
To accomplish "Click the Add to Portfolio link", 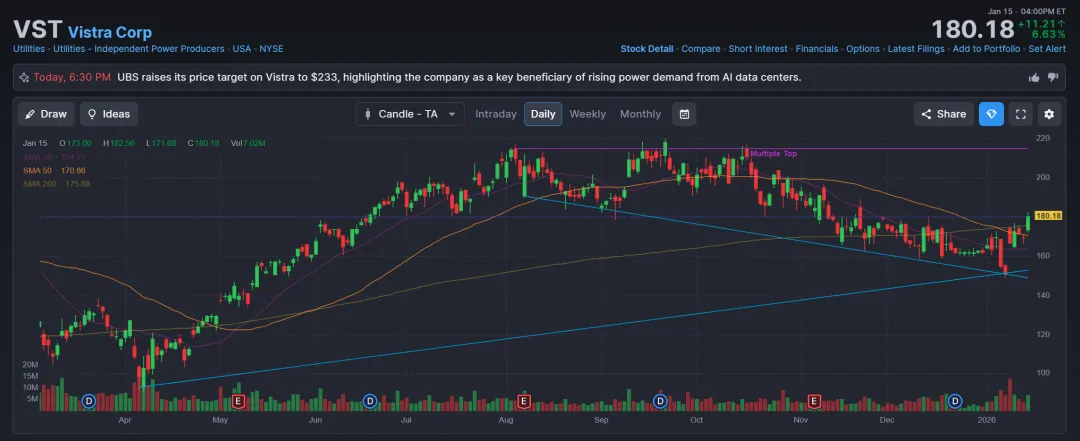I will [x=986, y=49].
